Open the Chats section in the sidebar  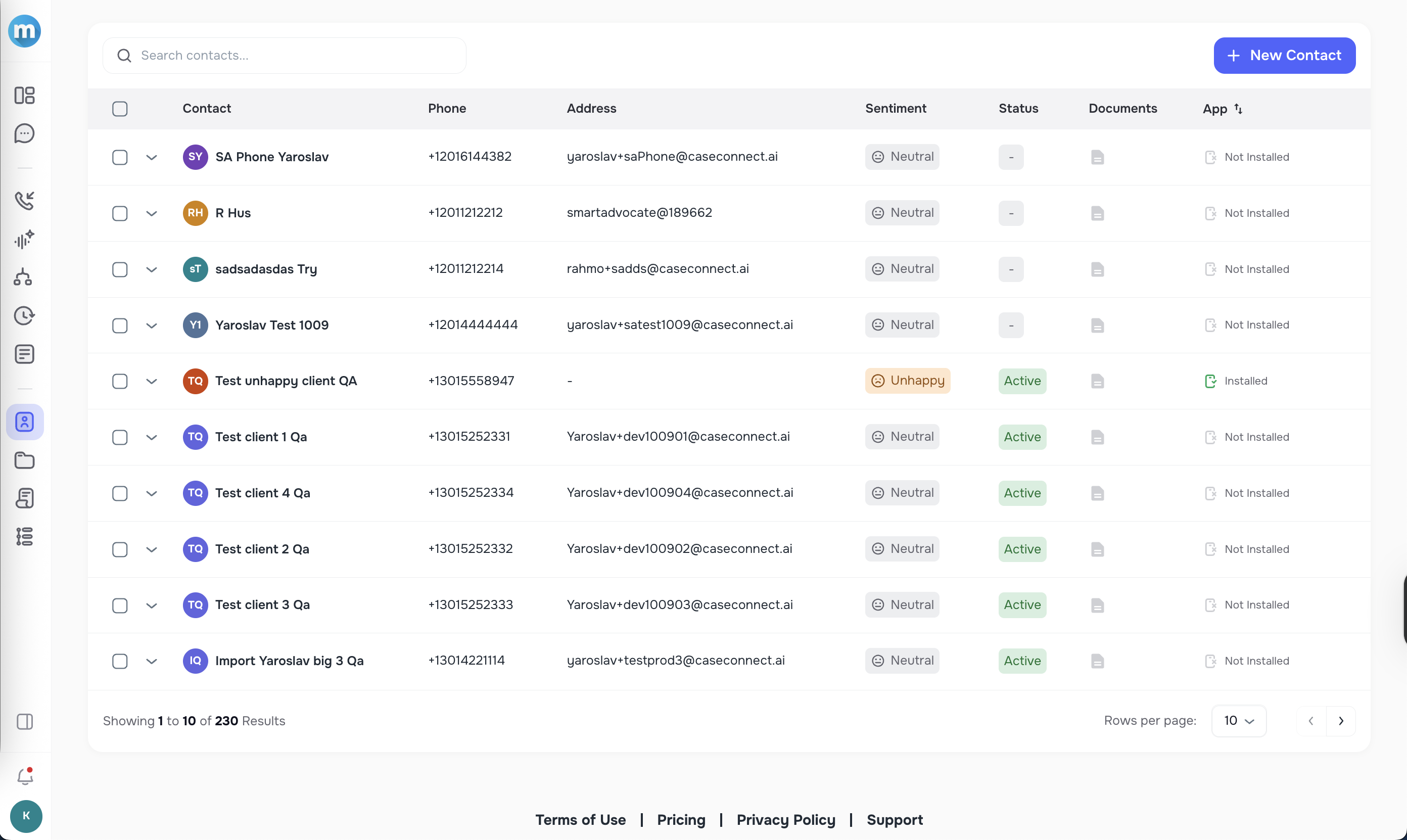tap(25, 133)
